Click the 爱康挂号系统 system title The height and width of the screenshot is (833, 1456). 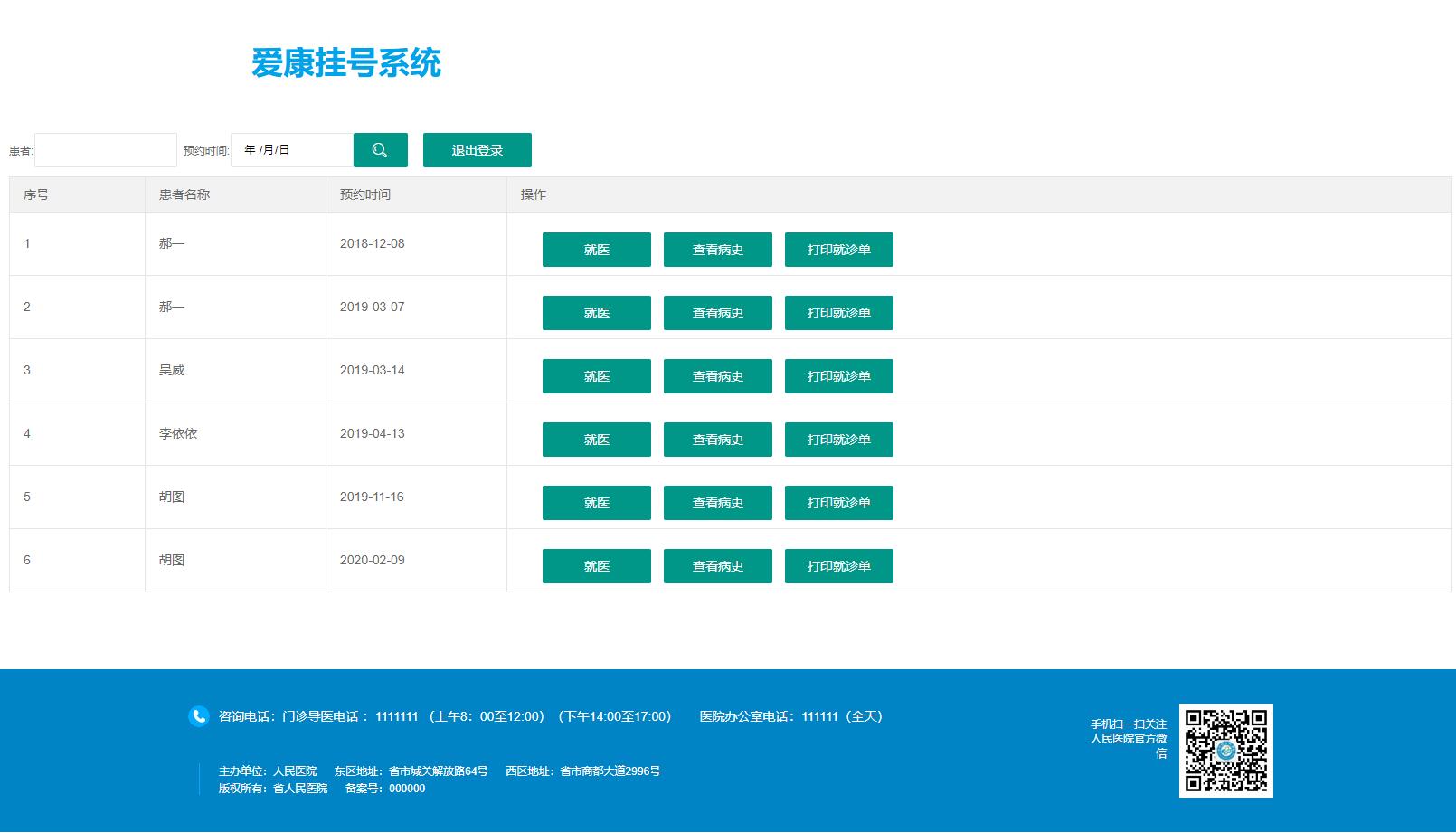pyautogui.click(x=347, y=64)
